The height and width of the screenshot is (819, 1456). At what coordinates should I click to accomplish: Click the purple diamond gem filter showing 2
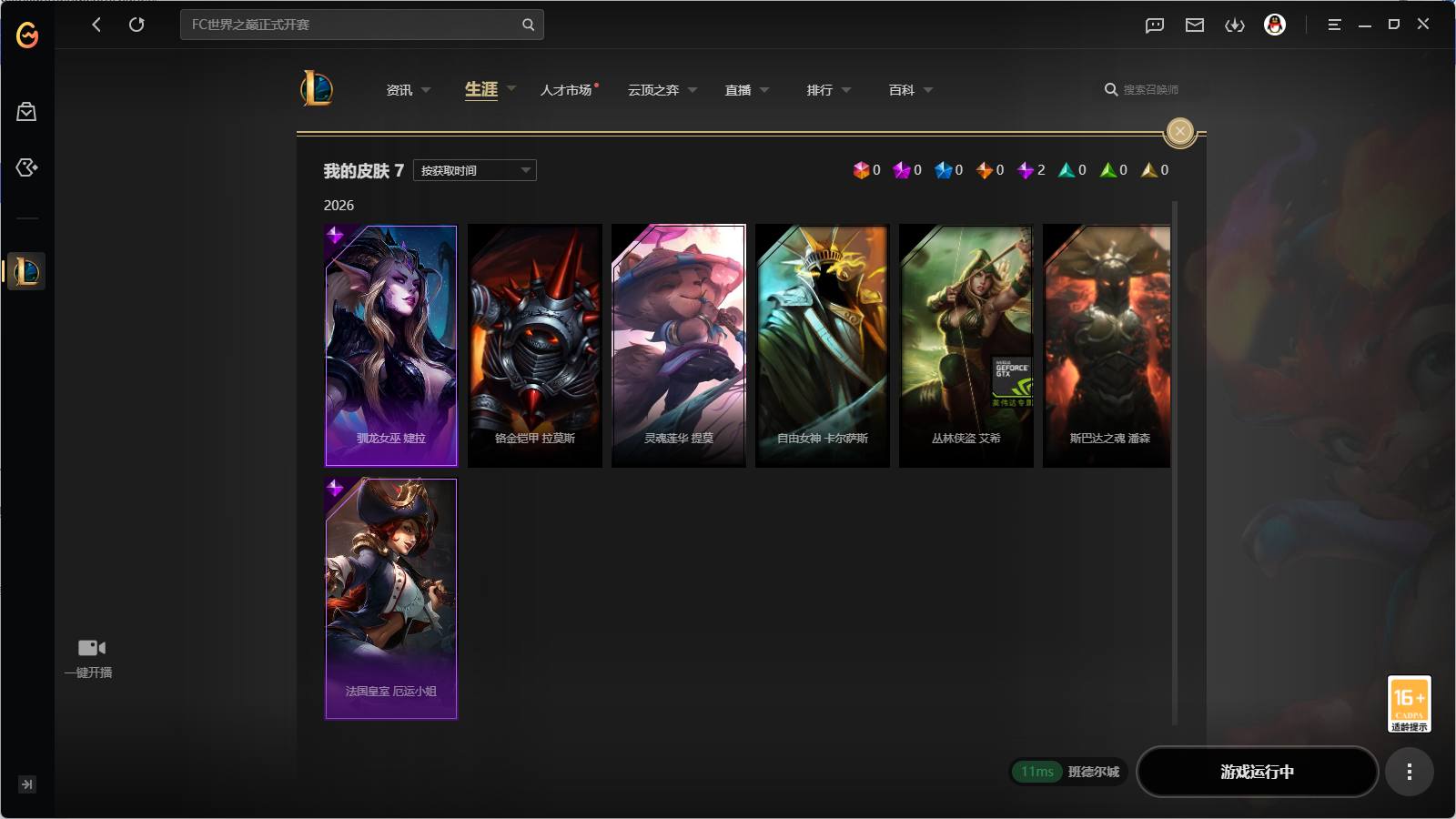[1026, 170]
